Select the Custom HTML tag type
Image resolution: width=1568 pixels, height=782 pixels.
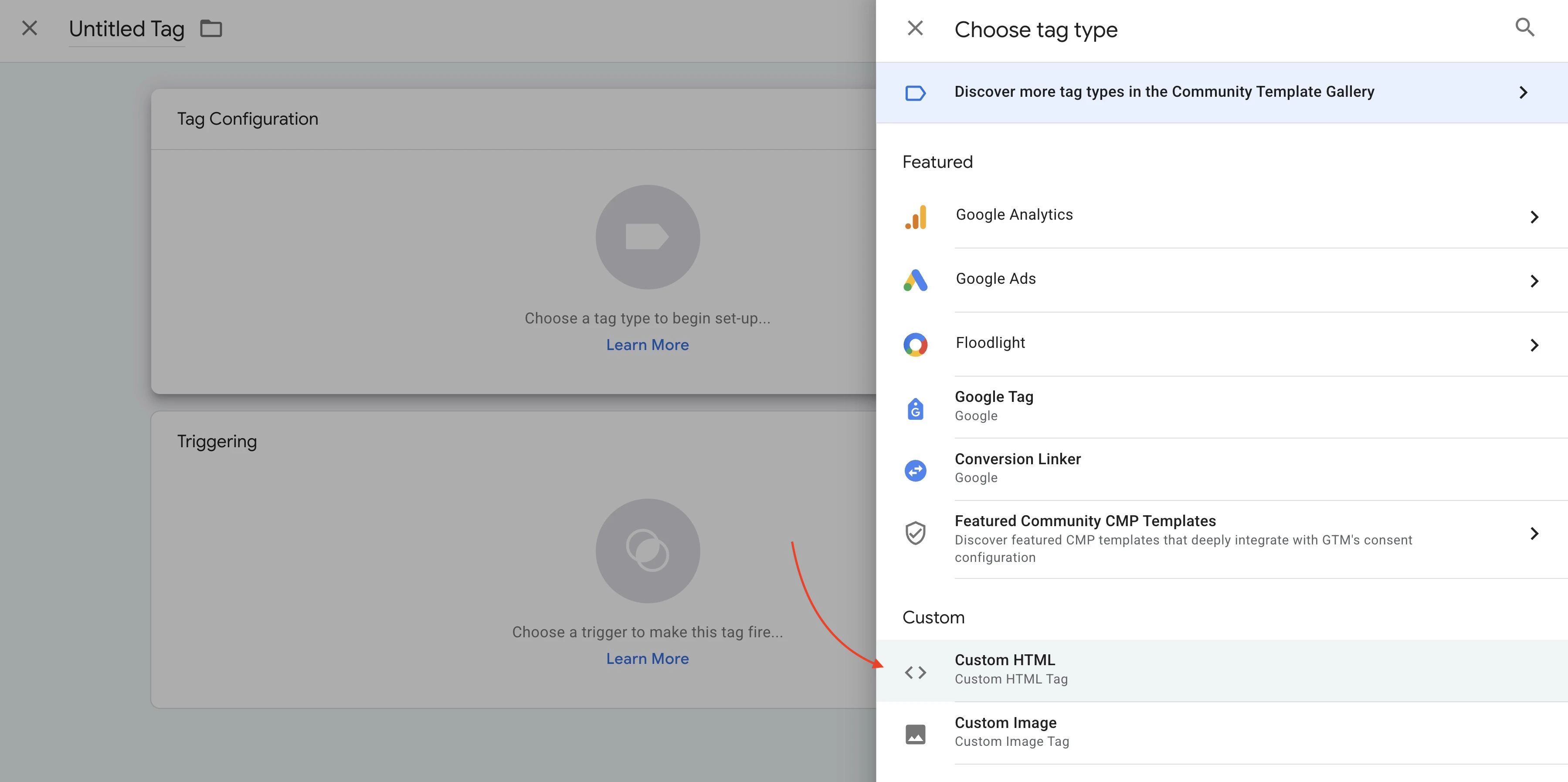[x=1222, y=670]
